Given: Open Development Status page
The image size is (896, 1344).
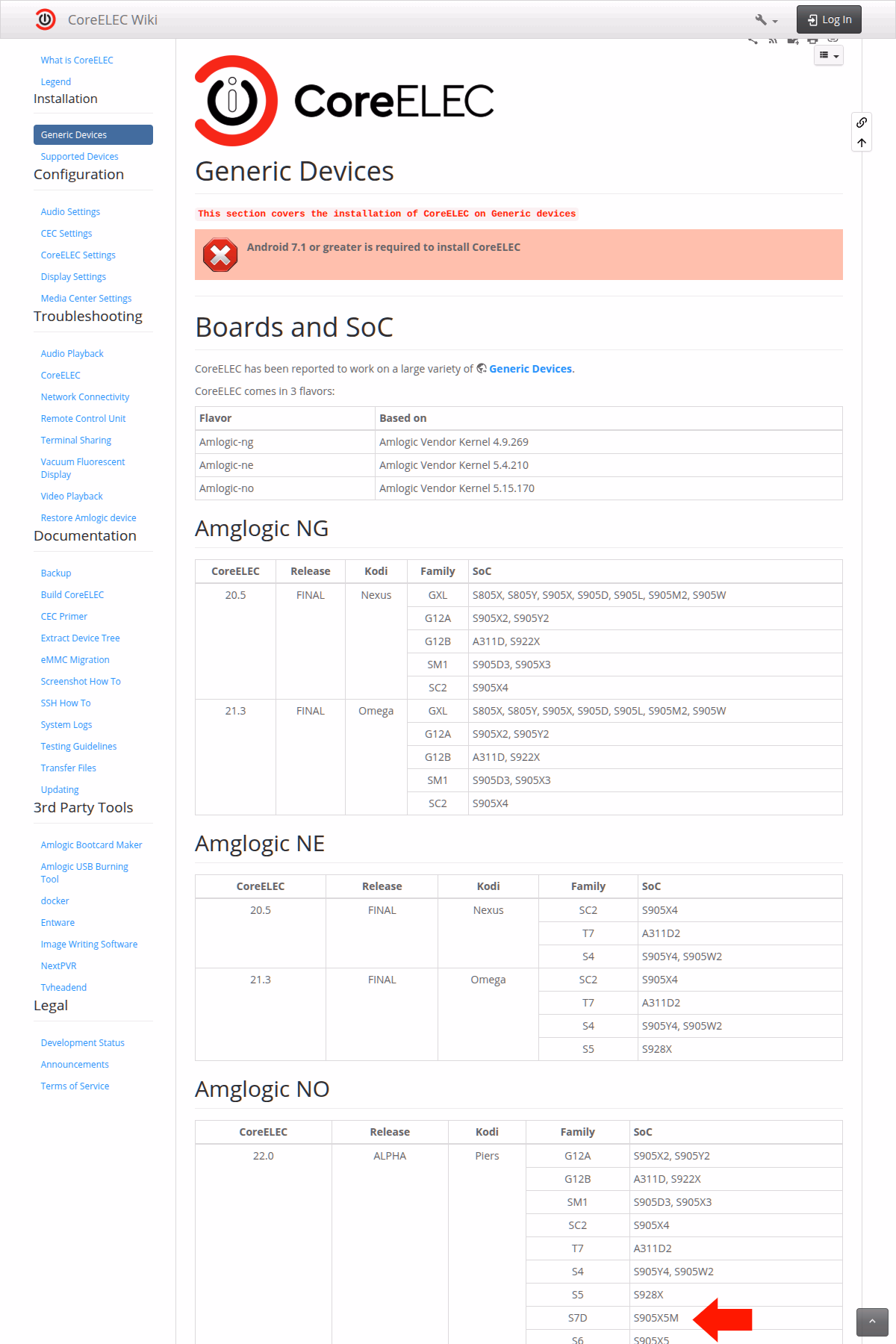Looking at the screenshot, I should pos(83,1043).
